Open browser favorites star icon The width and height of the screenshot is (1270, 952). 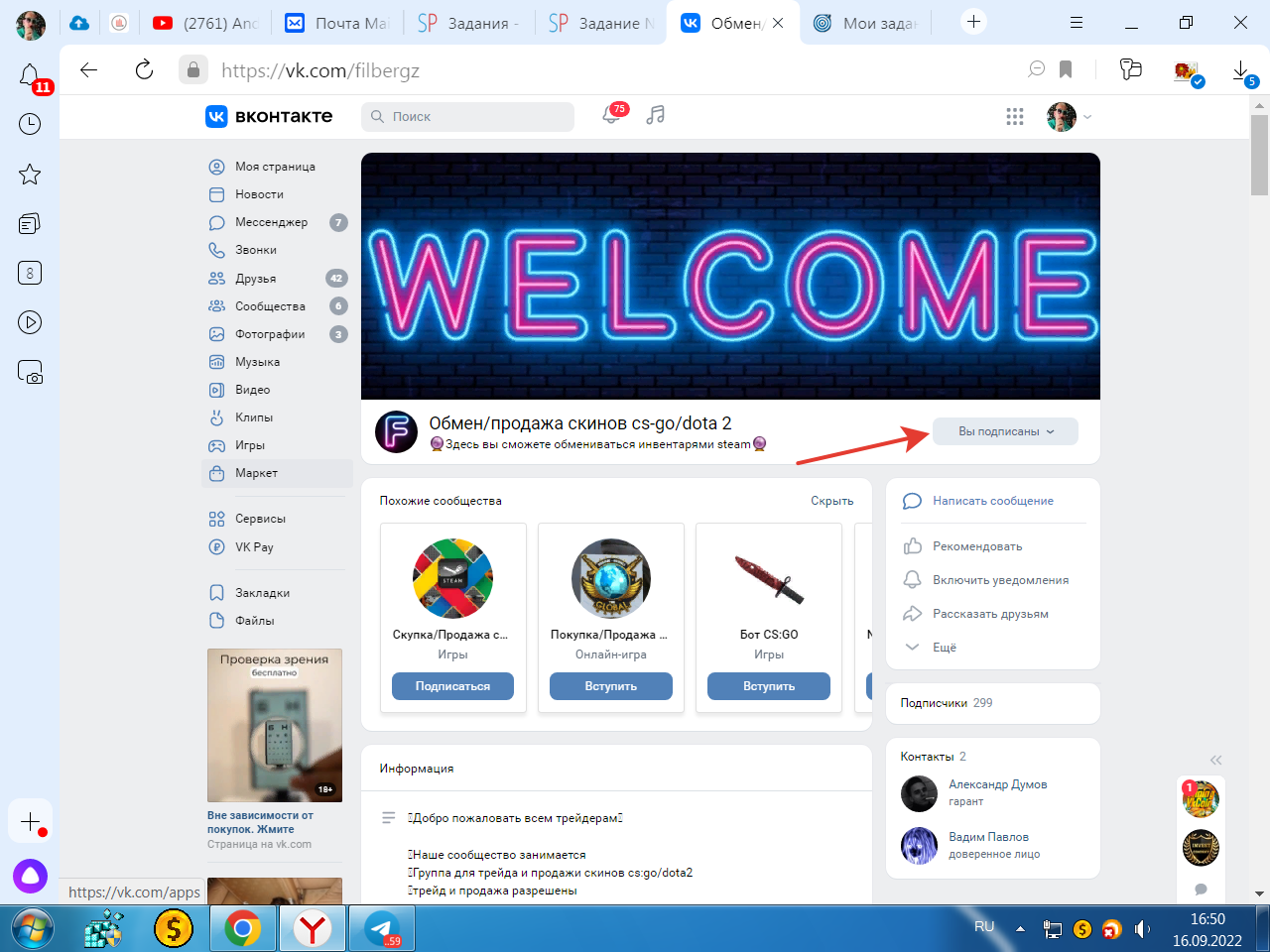coord(30,175)
